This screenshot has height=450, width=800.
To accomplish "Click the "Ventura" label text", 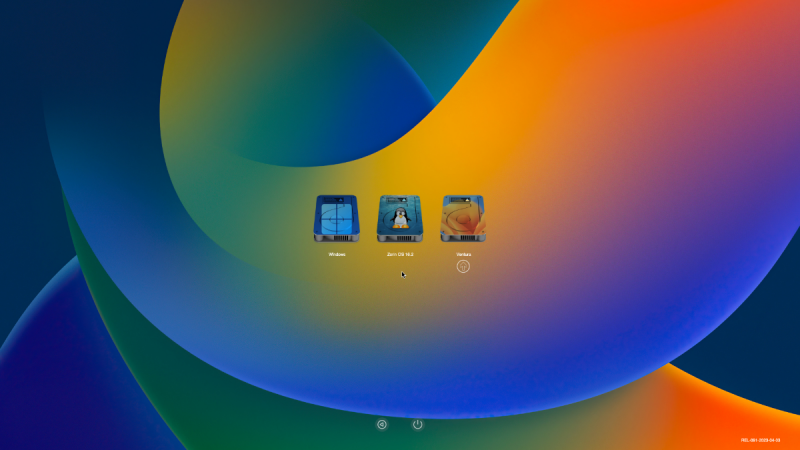I will point(463,255).
